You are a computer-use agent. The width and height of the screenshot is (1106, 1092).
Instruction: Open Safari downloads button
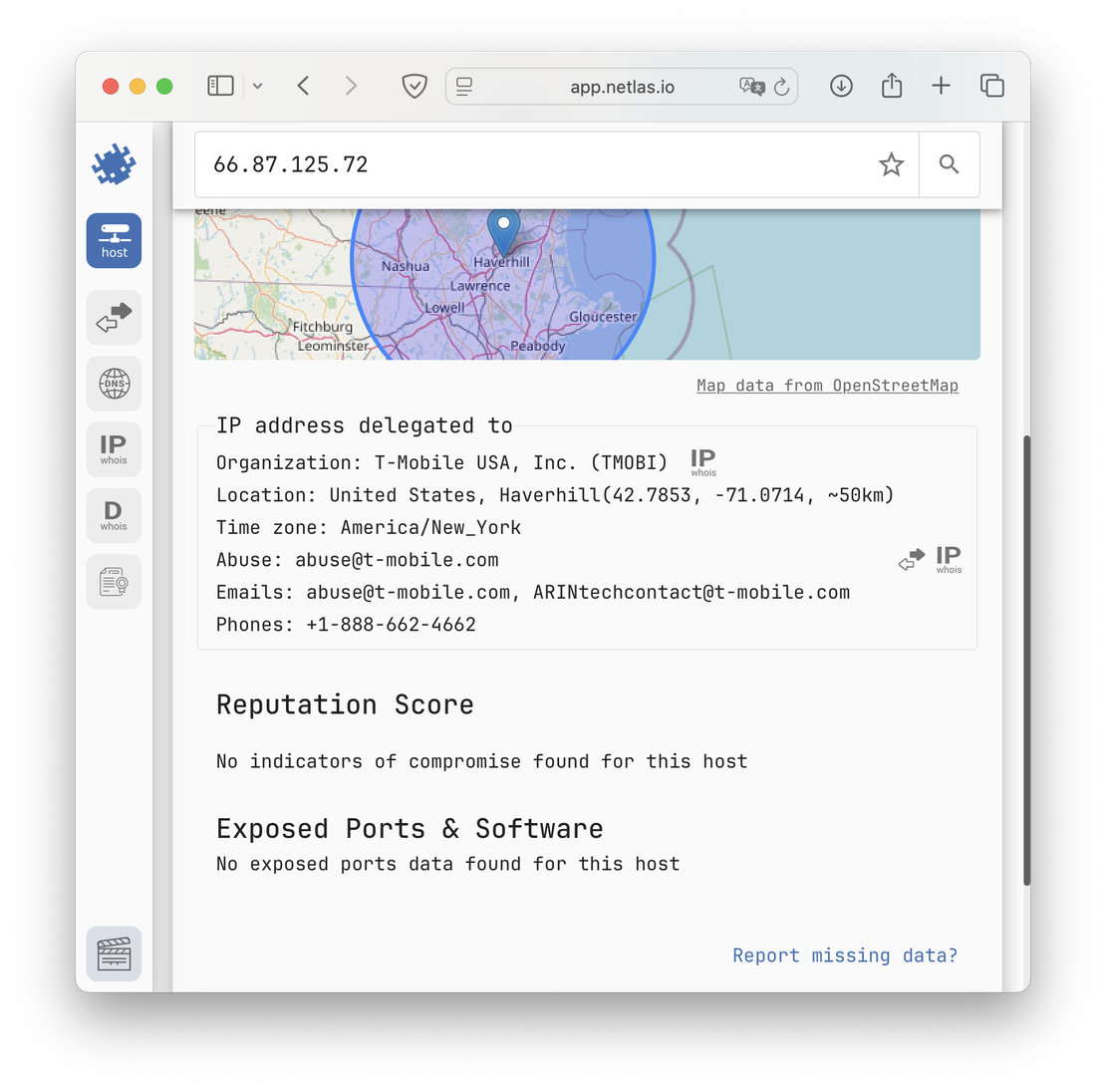tap(841, 87)
